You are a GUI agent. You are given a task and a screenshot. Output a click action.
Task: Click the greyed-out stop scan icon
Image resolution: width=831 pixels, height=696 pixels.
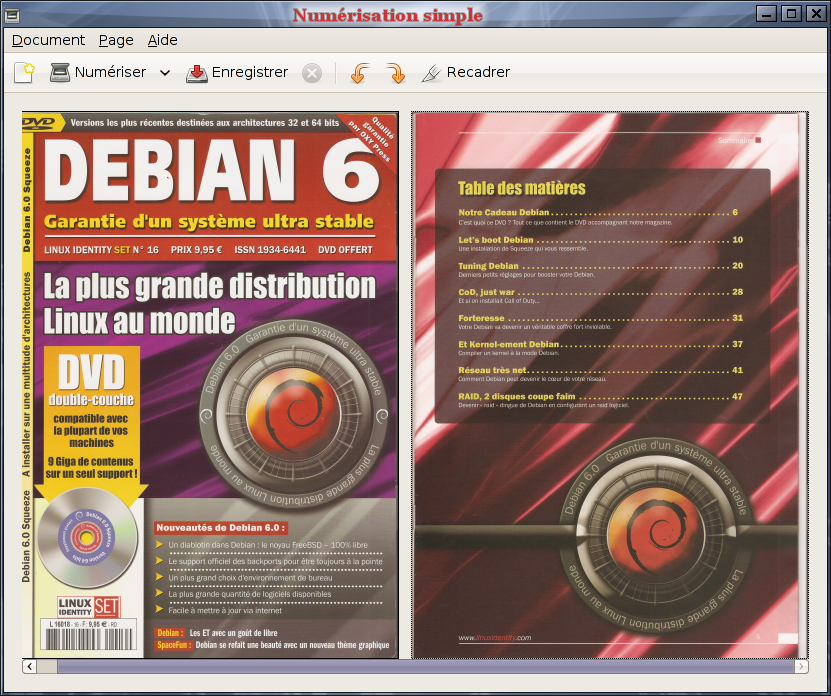point(312,73)
